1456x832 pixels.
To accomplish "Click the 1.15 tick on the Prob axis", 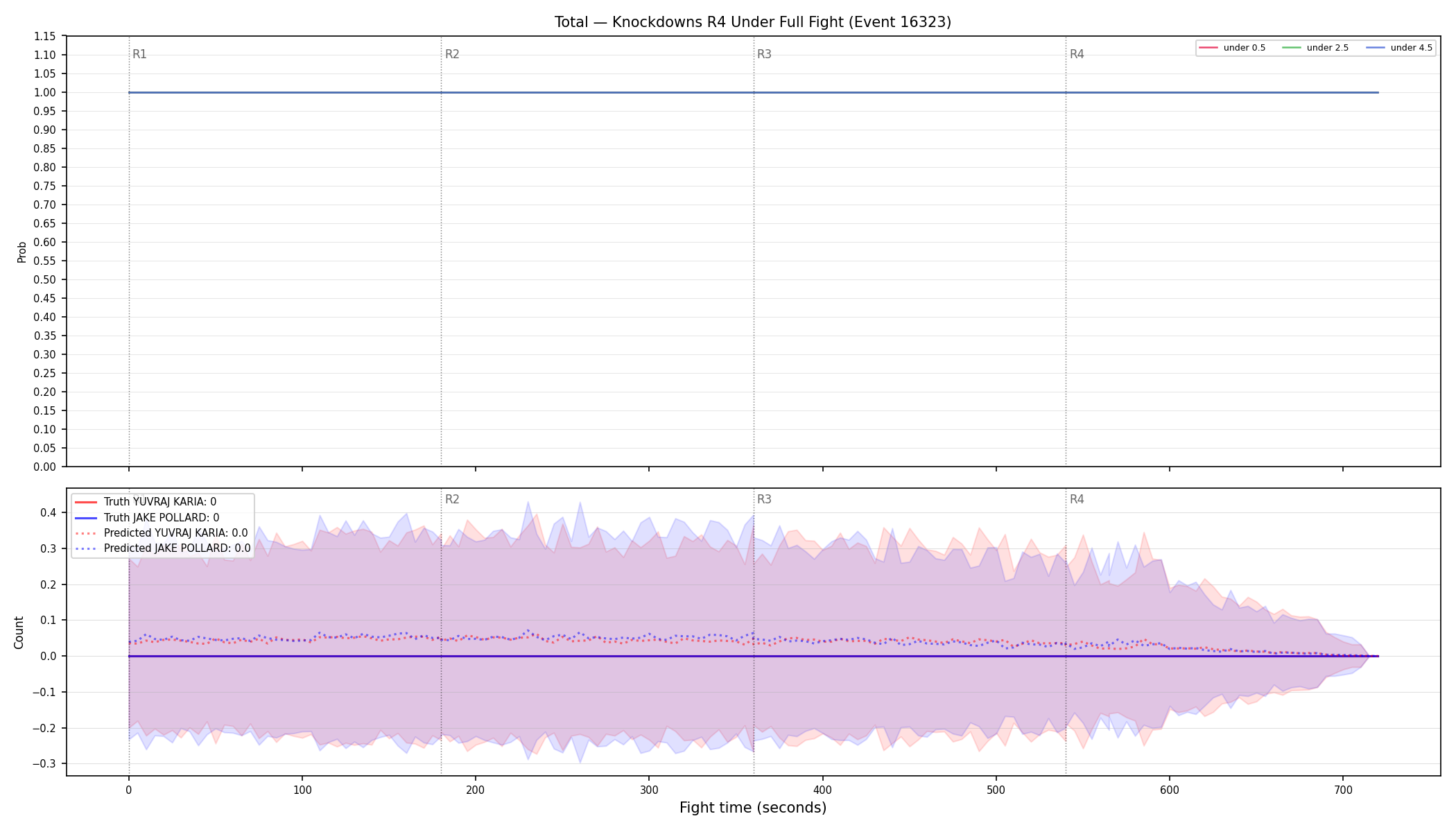I will (x=45, y=36).
